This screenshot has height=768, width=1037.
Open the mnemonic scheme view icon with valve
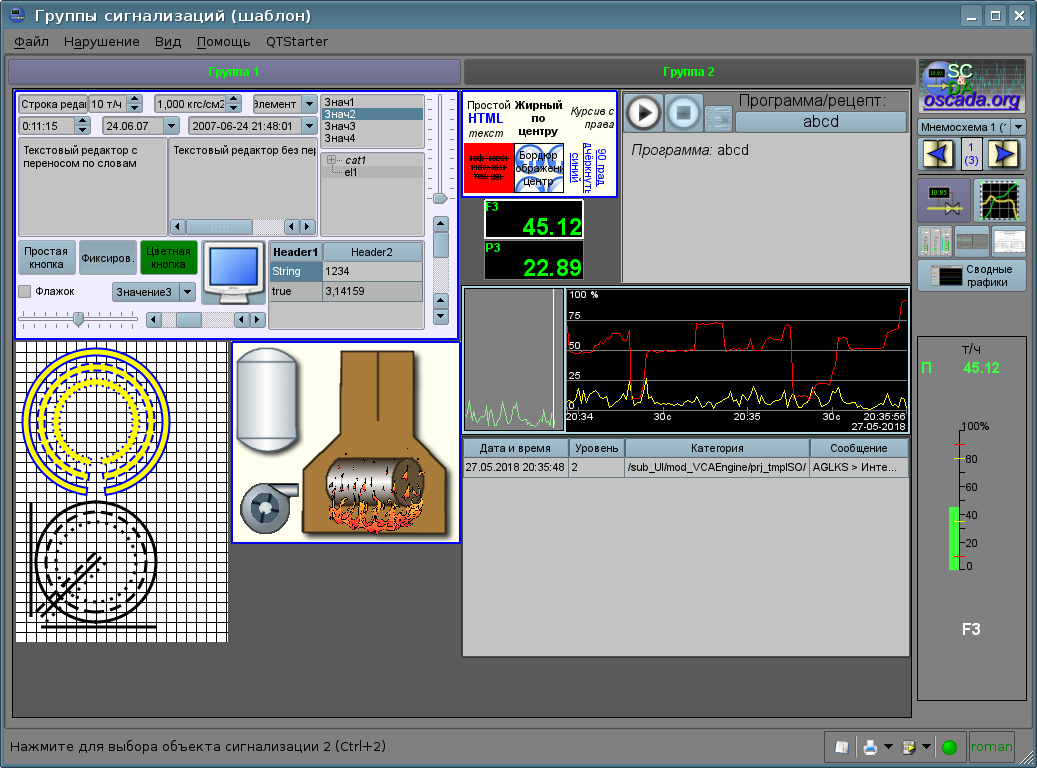[x=943, y=200]
